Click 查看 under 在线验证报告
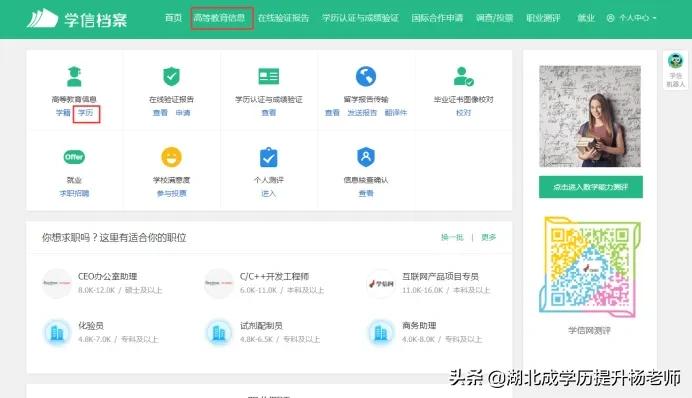This screenshot has height=398, width=692. 160,113
